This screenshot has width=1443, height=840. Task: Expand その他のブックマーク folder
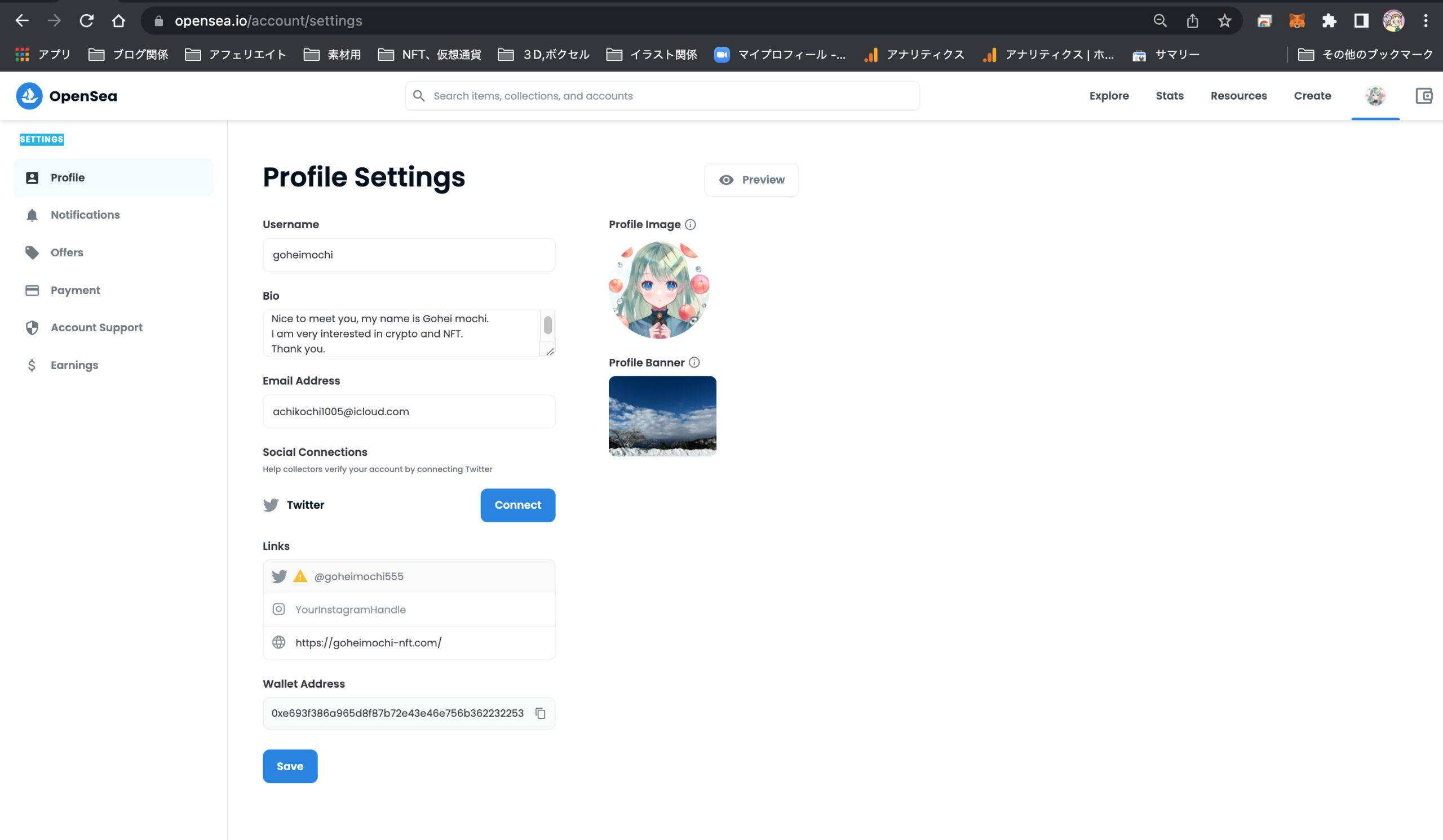[1365, 54]
